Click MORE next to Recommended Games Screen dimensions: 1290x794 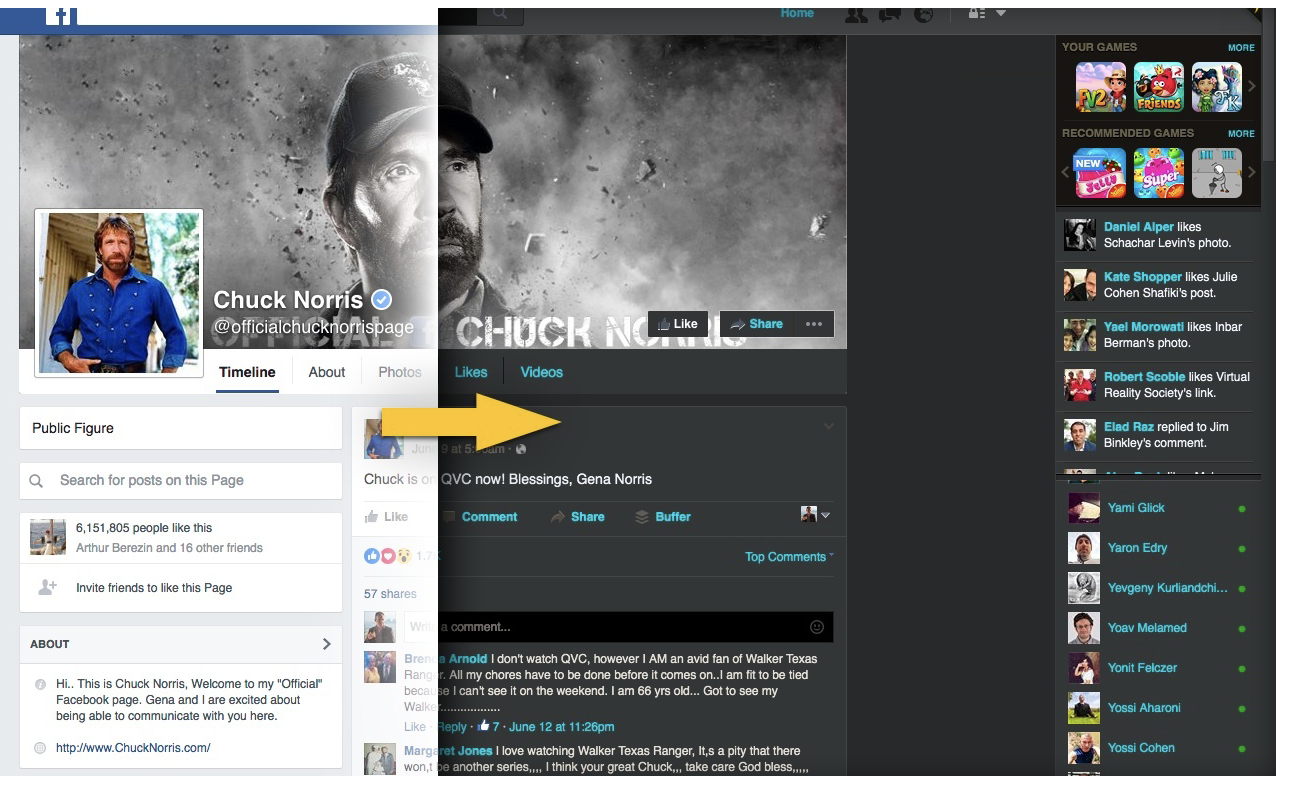pyautogui.click(x=1241, y=133)
